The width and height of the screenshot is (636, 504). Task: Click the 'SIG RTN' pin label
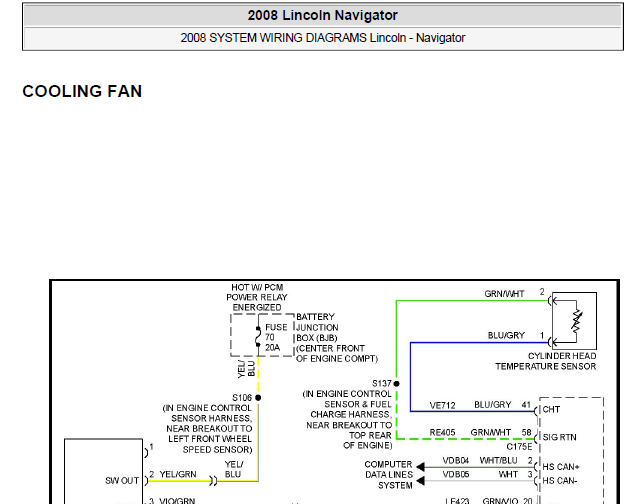click(x=559, y=437)
